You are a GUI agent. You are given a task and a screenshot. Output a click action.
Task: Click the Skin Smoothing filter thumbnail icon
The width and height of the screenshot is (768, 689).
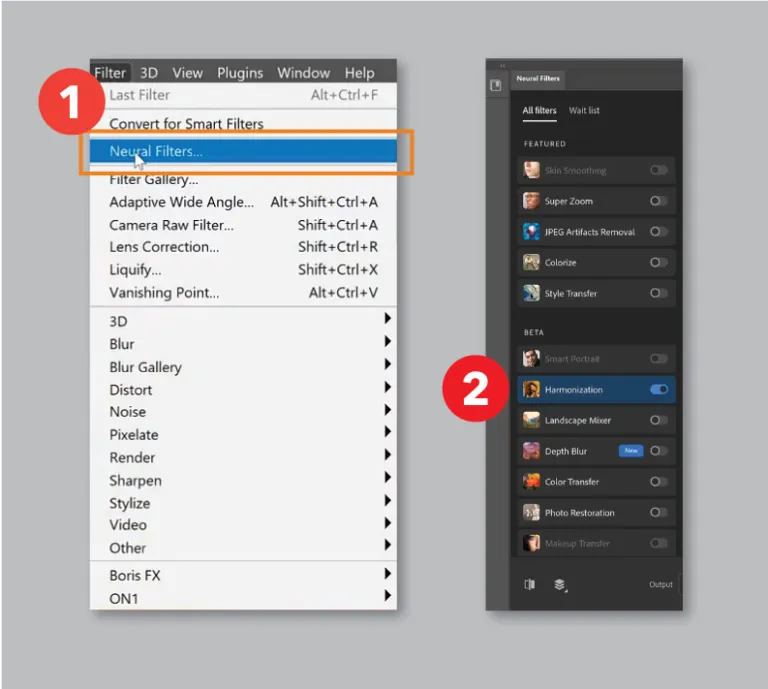[531, 170]
